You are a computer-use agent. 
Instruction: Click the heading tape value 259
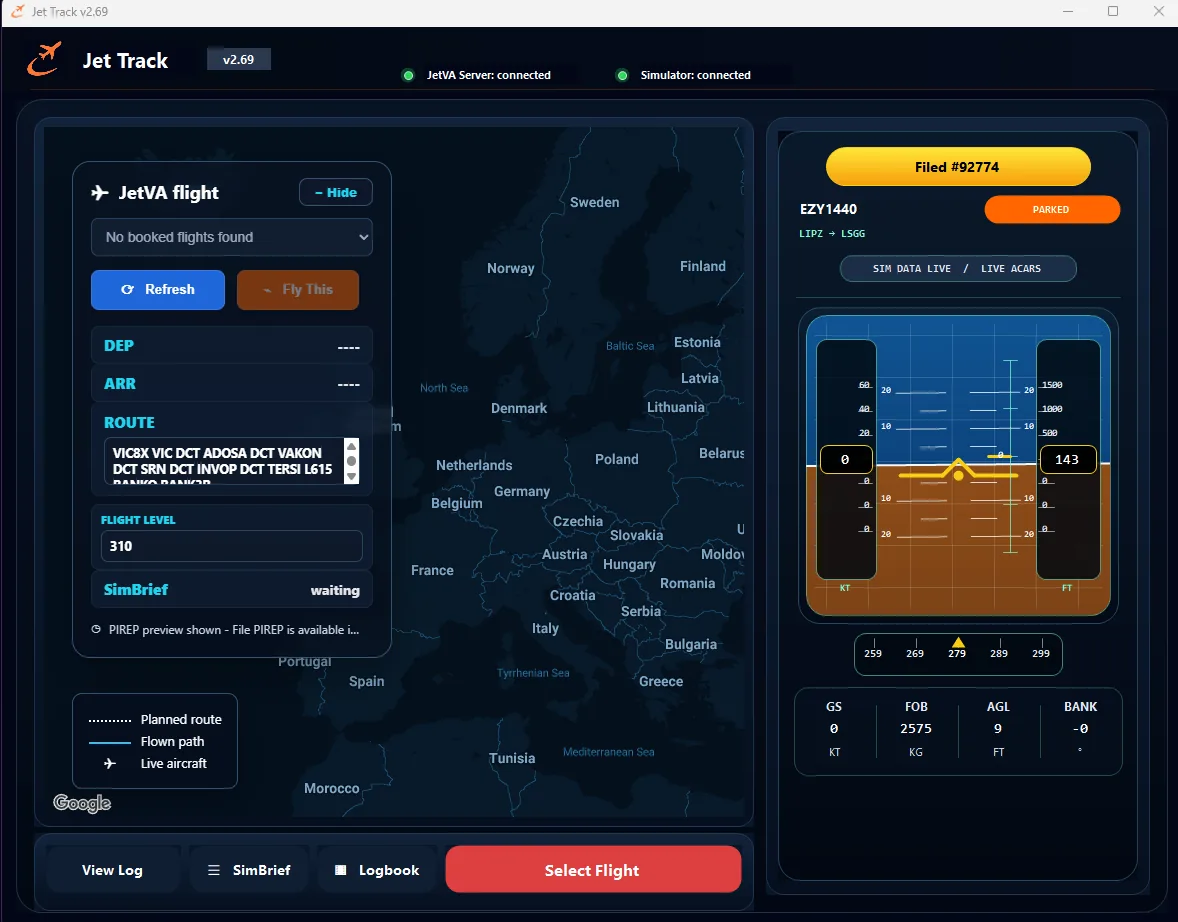[873, 654]
